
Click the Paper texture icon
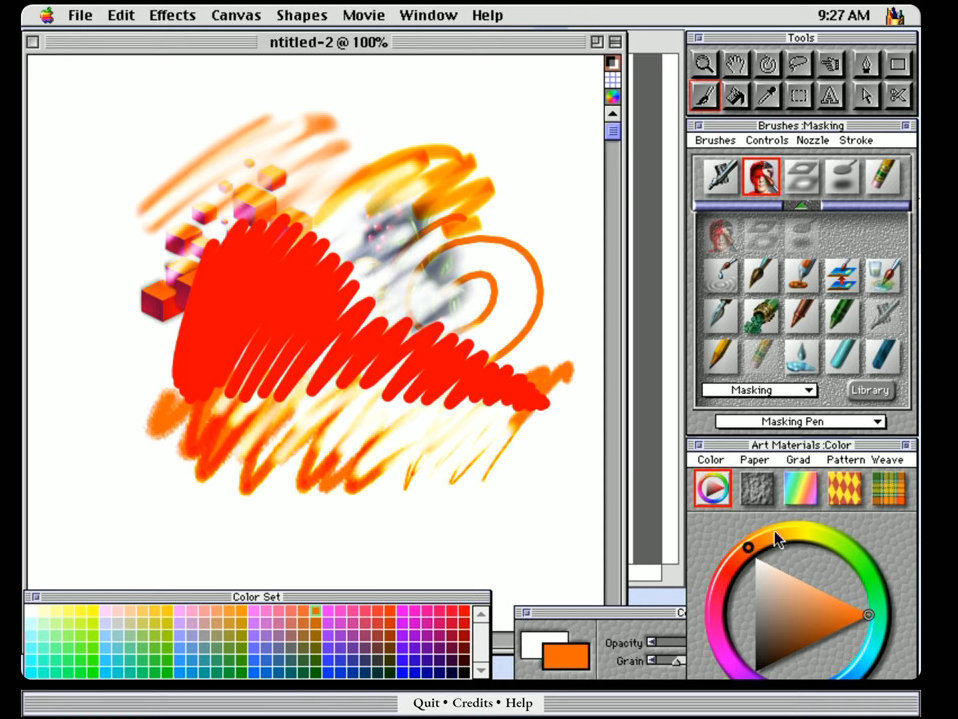(757, 488)
